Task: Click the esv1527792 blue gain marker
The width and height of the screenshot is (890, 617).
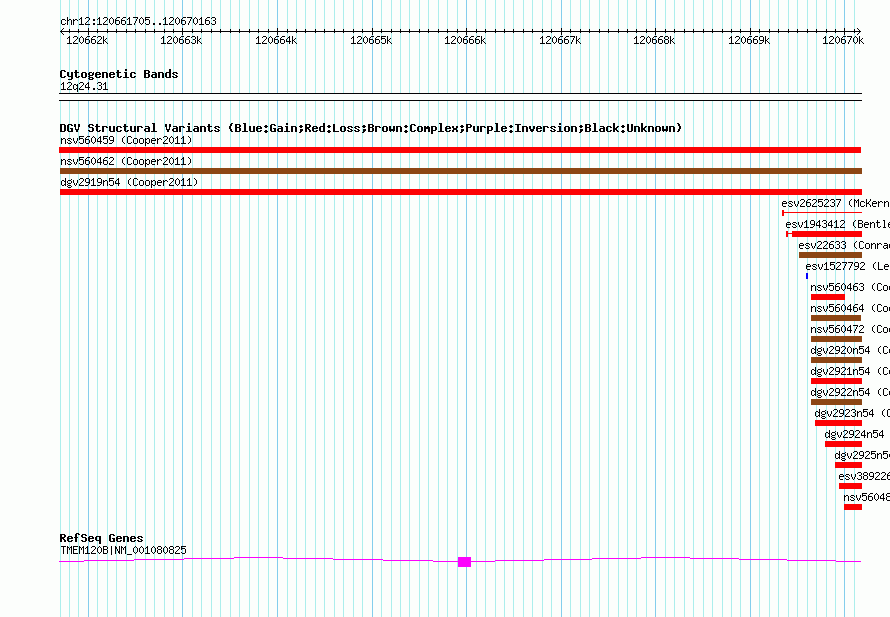Action: [807, 276]
